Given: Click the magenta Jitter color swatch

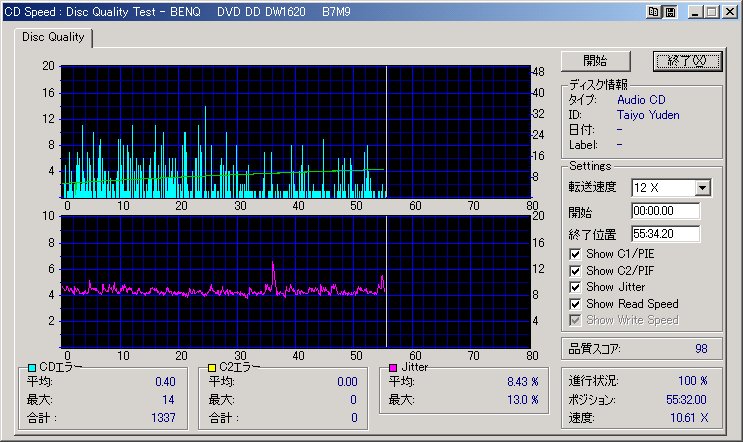Looking at the screenshot, I should point(393,368).
